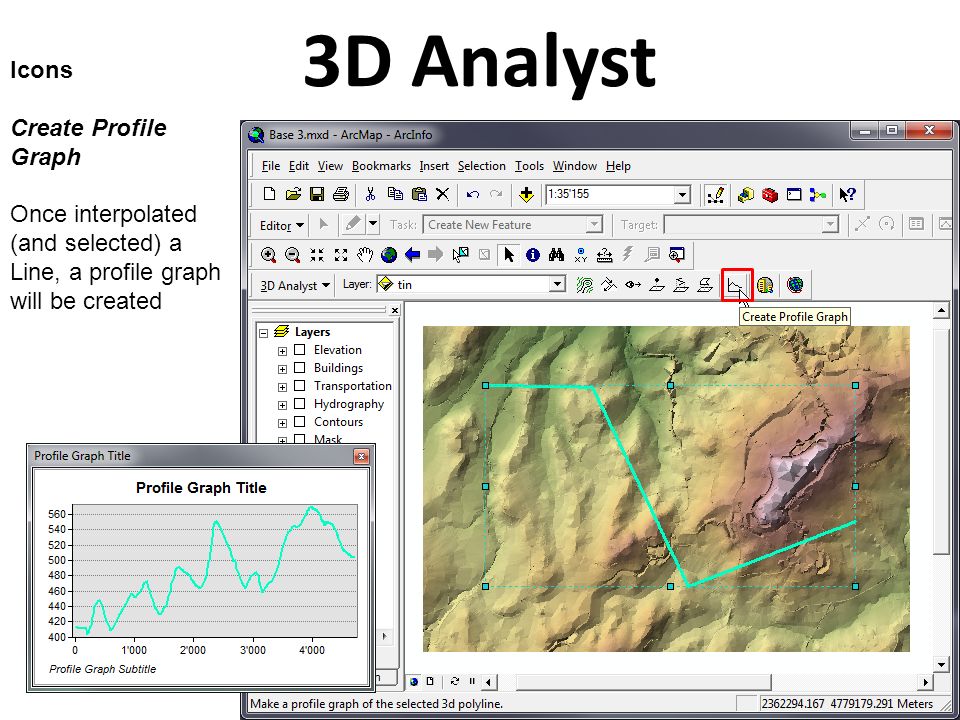Zoom to Full Extent globe icon

point(389,255)
